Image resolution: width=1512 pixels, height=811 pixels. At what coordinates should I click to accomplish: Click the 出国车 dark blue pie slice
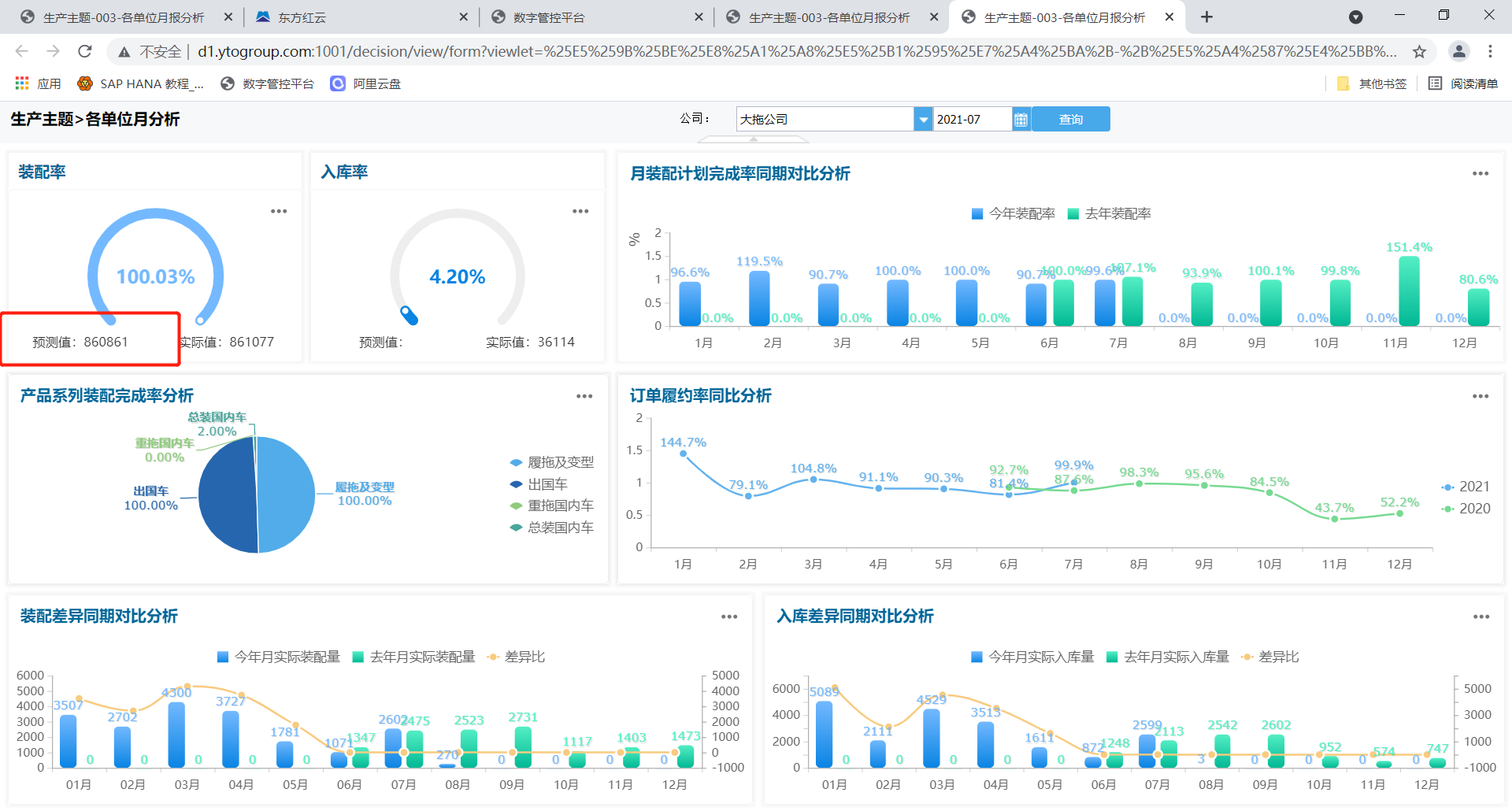click(227, 496)
